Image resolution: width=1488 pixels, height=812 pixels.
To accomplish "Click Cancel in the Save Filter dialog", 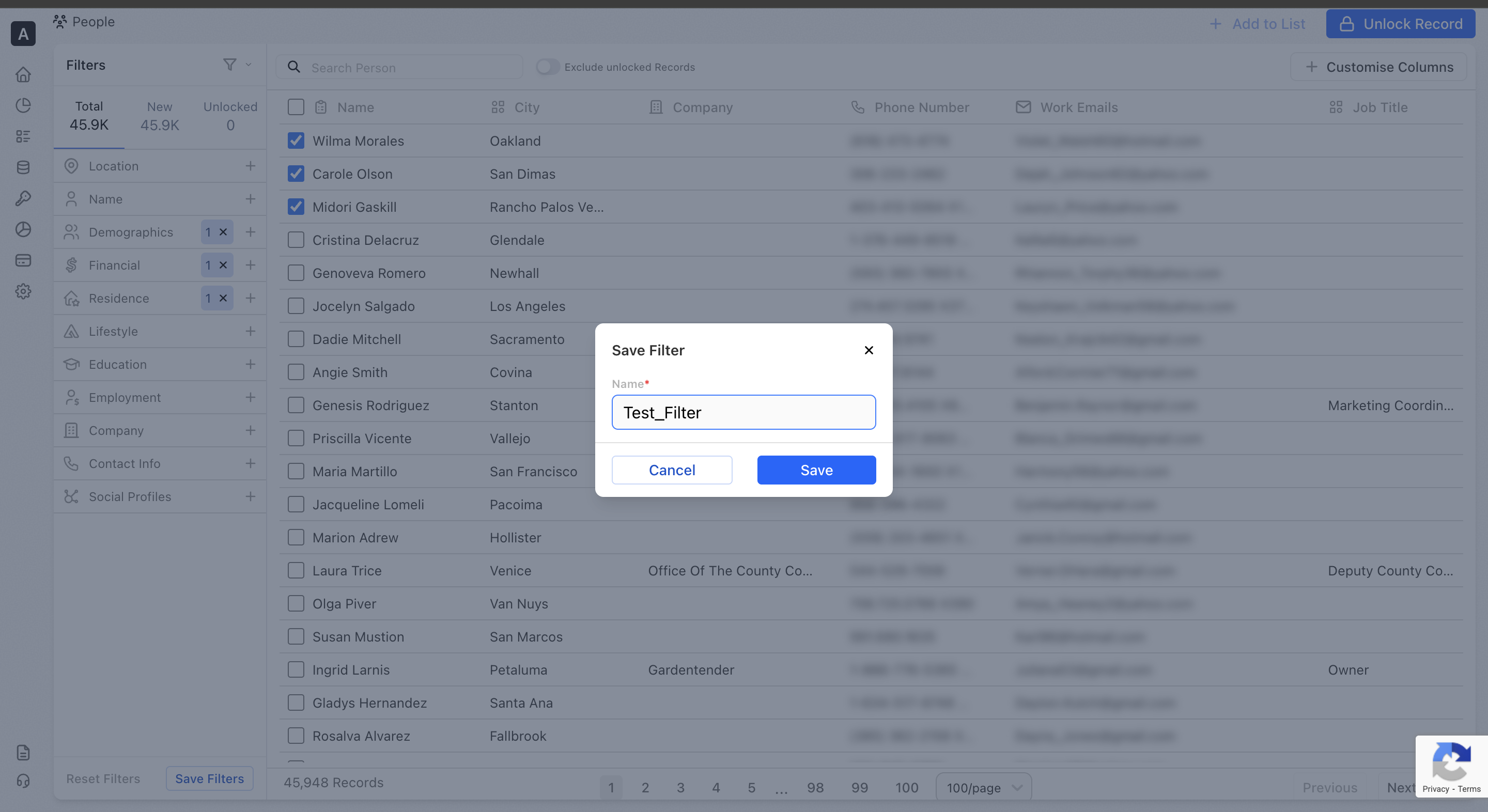I will click(672, 470).
